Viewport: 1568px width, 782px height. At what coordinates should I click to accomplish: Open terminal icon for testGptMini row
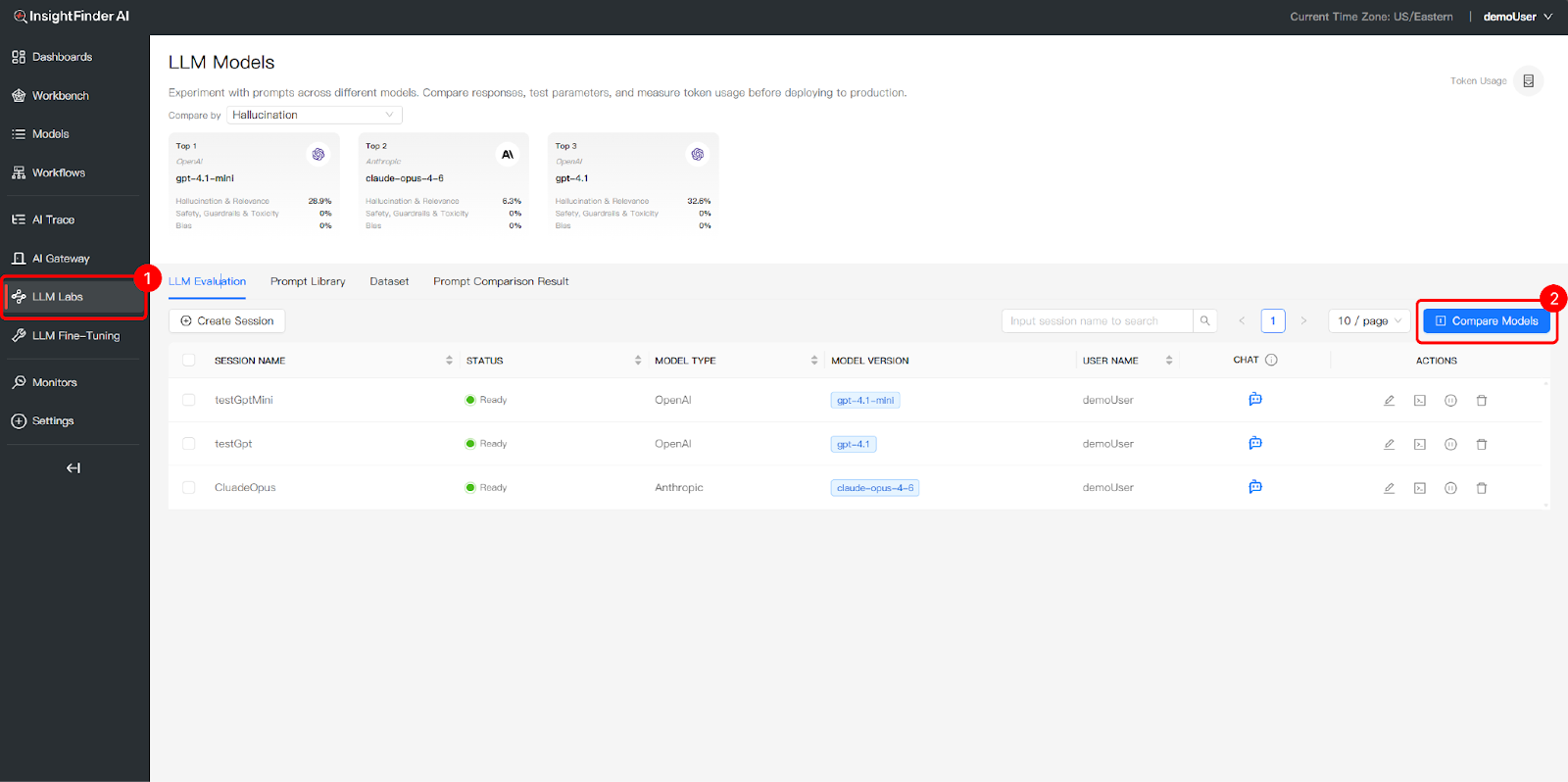point(1419,401)
